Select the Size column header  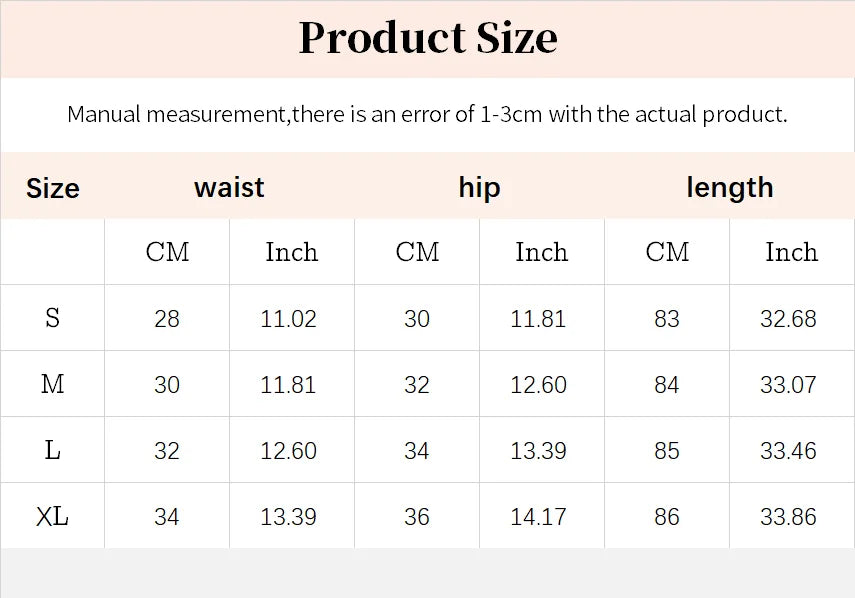(x=52, y=188)
